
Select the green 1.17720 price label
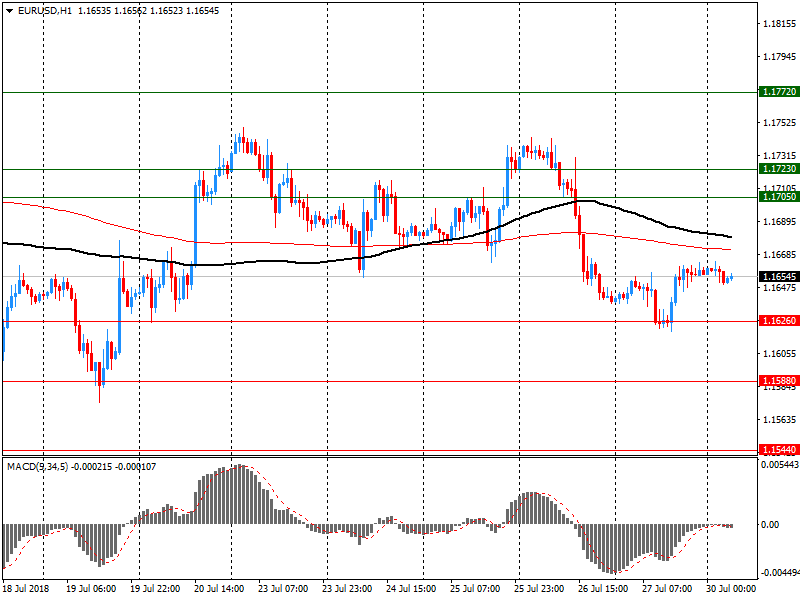[778, 91]
